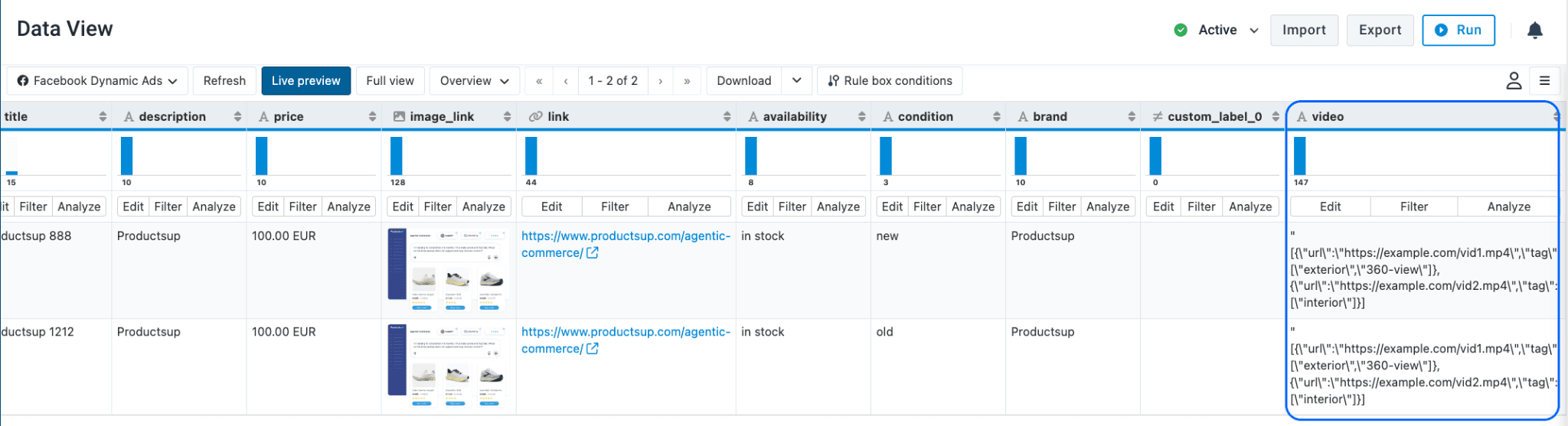This screenshot has width=1568, height=426.
Task: Select the 'Data View' page title
Action: [x=65, y=29]
